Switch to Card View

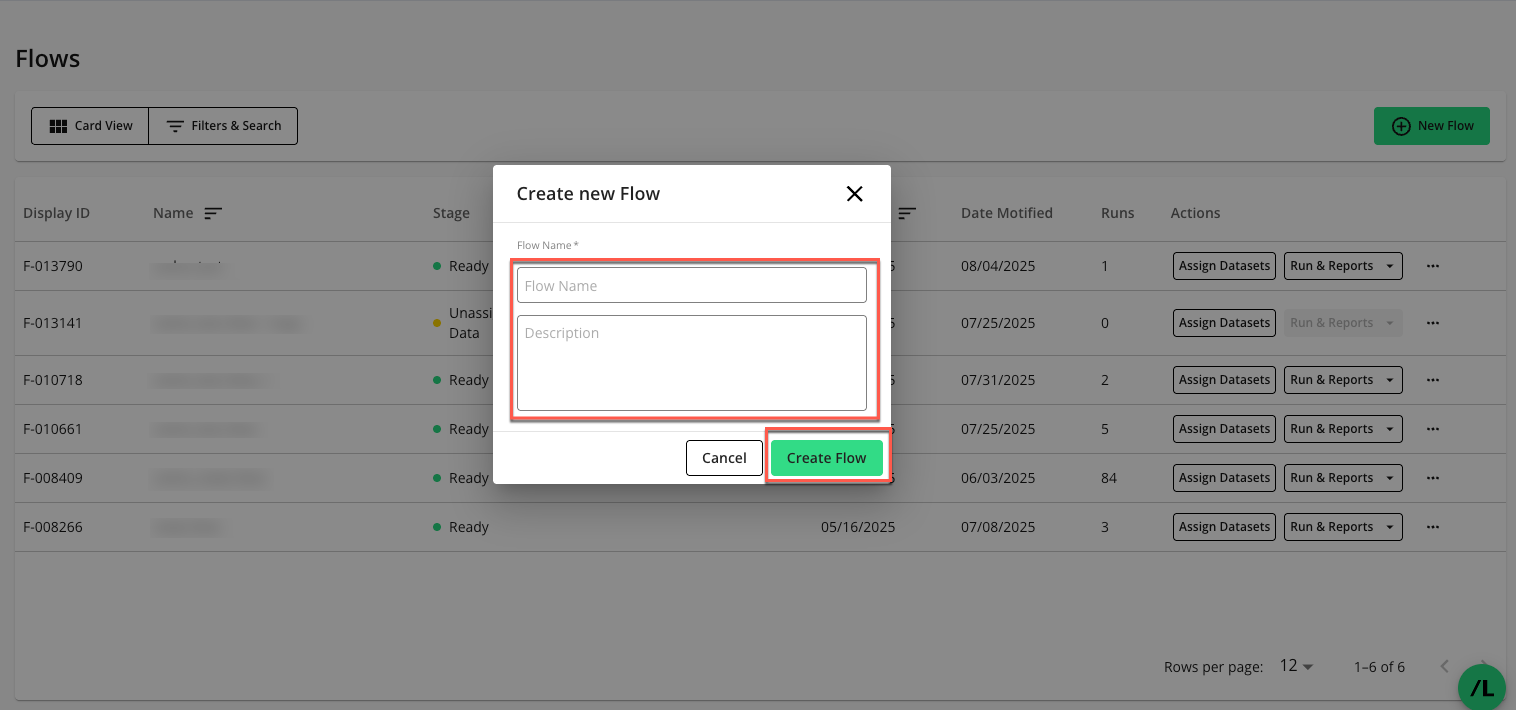coord(90,125)
